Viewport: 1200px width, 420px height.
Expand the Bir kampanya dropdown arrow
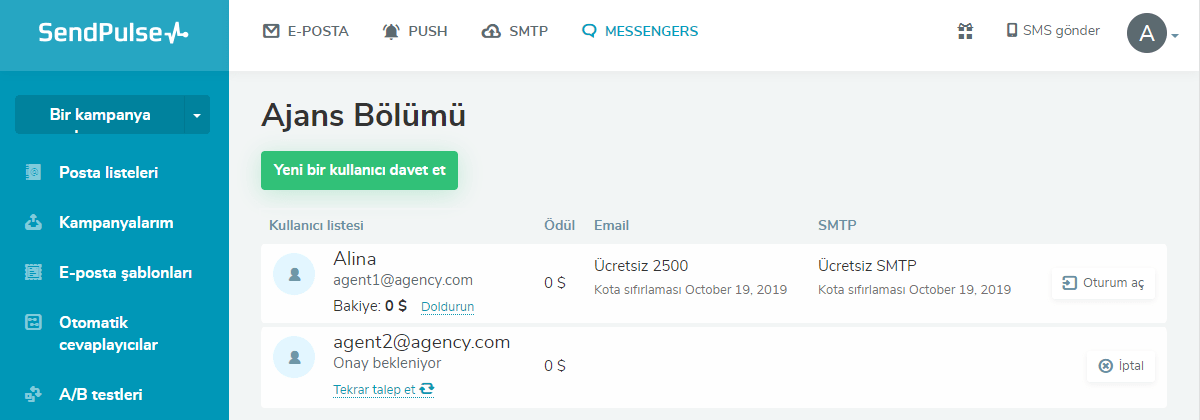pyautogui.click(x=197, y=115)
